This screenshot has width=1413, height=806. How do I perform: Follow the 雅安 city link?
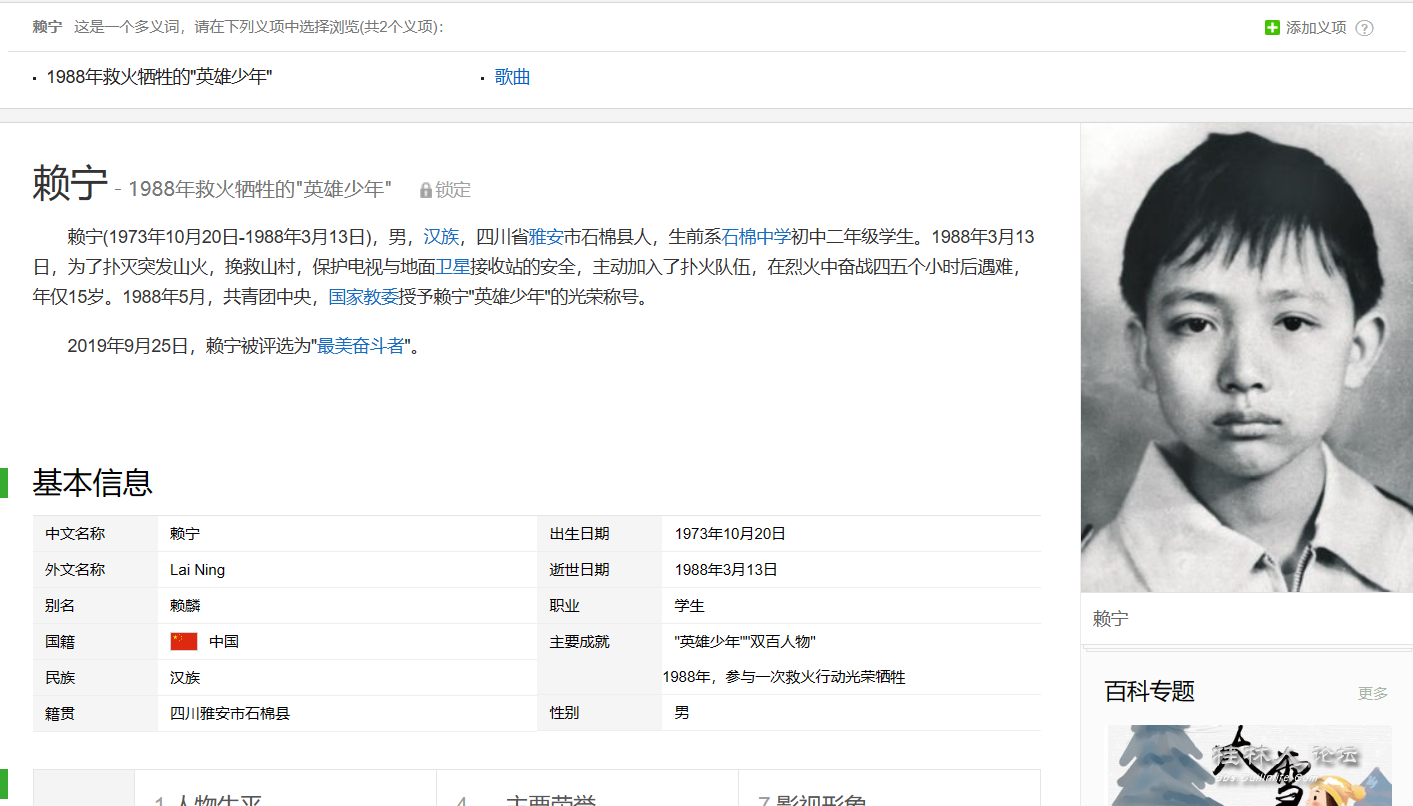click(x=546, y=237)
